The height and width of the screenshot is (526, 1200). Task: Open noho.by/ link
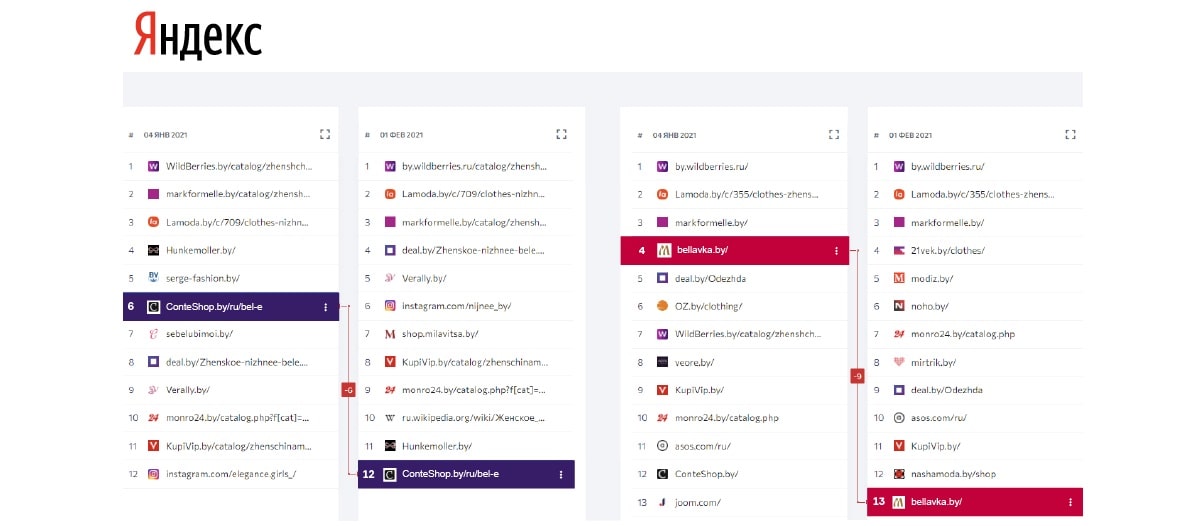(x=930, y=306)
